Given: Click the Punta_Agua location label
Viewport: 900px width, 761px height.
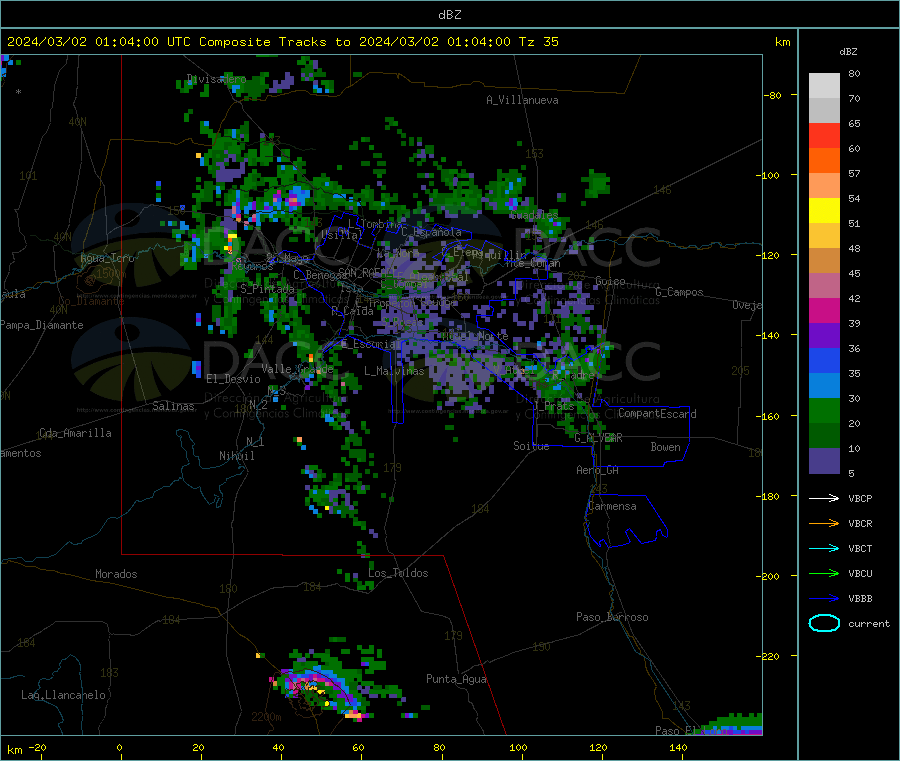Looking at the screenshot, I should [456, 679].
